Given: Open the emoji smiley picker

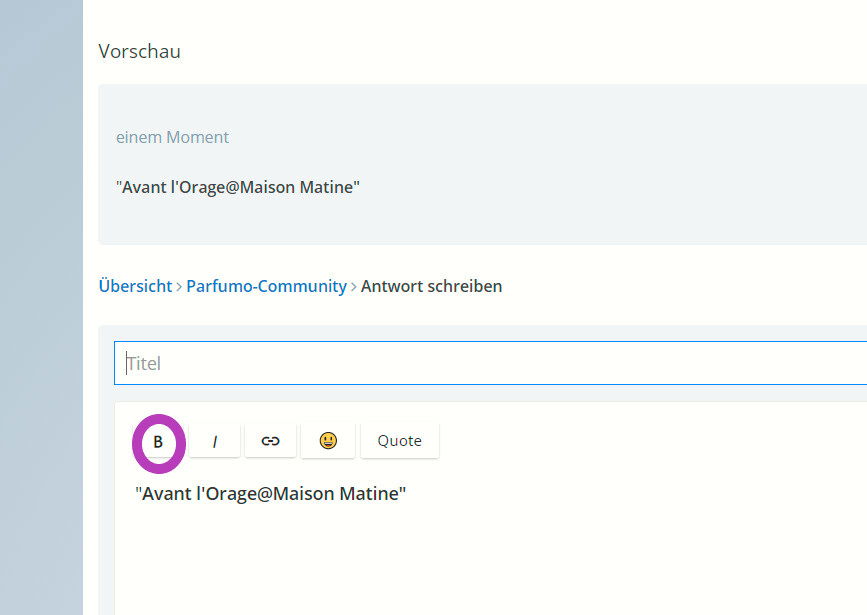Looking at the screenshot, I should click(328, 441).
